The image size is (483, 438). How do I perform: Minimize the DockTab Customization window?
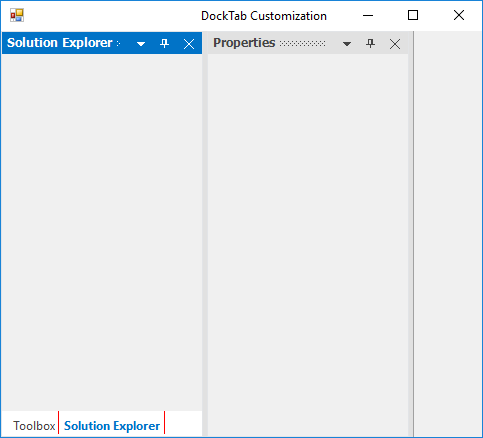[368, 15]
